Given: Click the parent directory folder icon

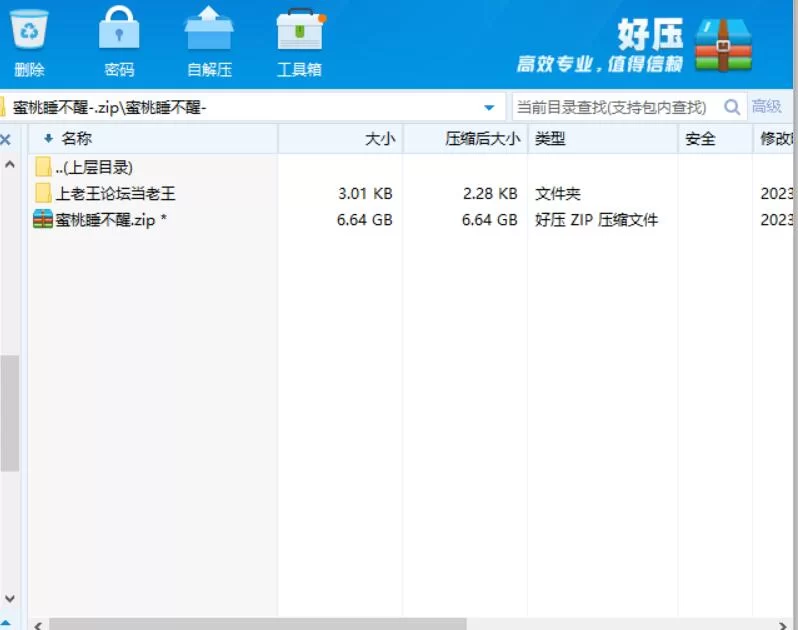Looking at the screenshot, I should pos(43,167).
